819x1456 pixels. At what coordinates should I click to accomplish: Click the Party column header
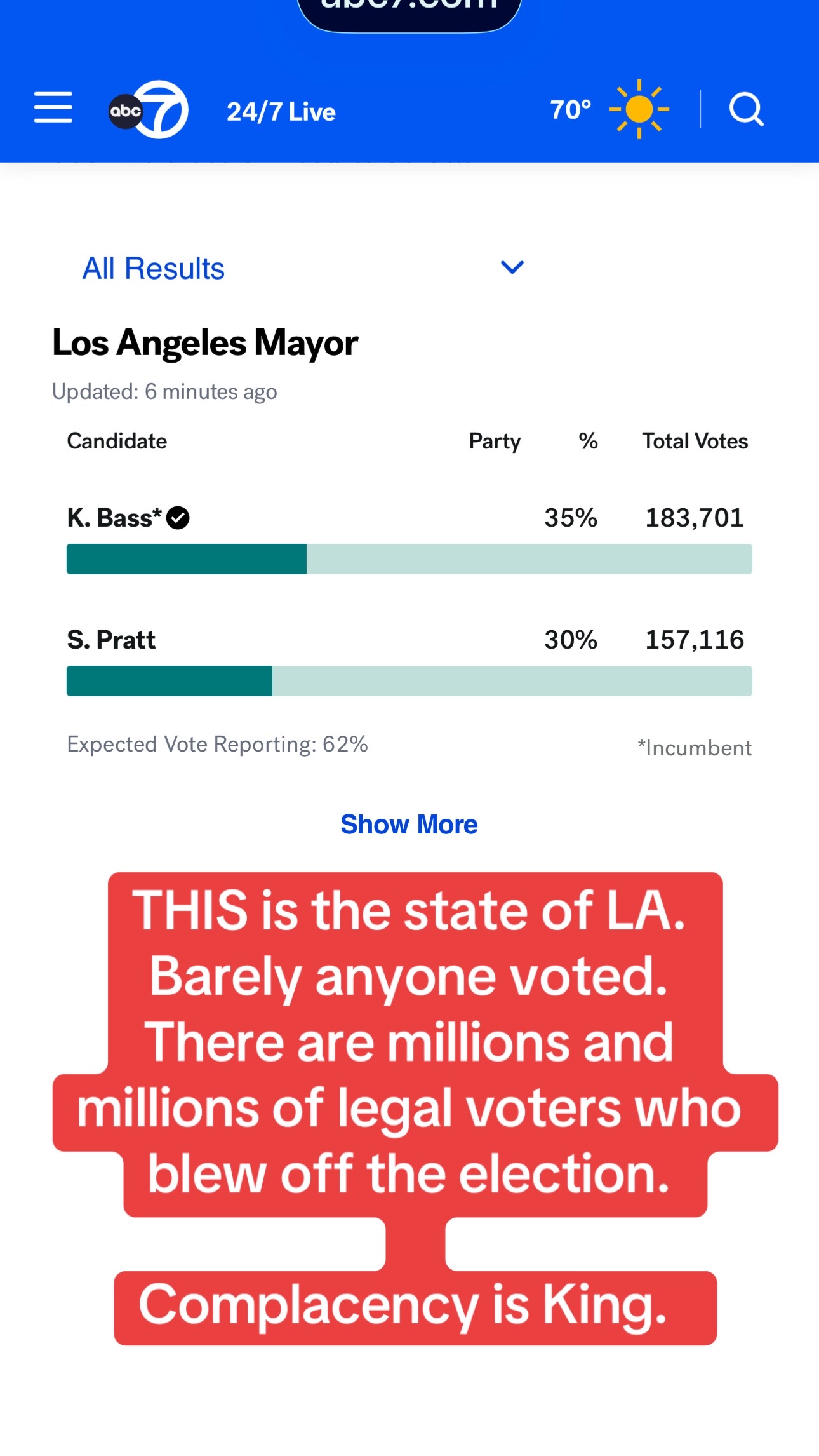pos(495,442)
